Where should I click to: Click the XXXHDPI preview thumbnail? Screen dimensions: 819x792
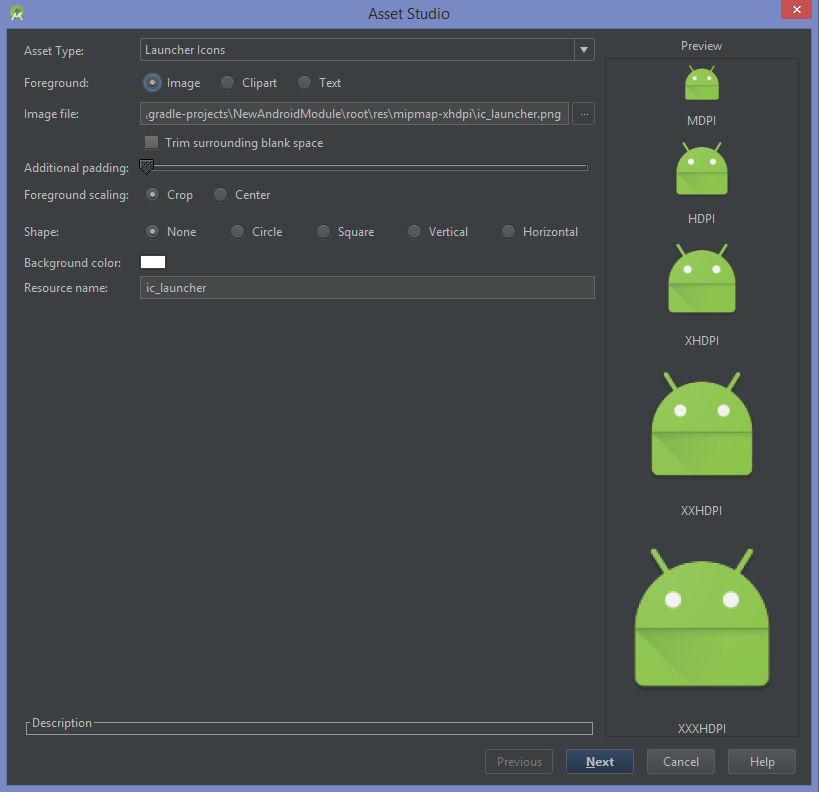701,617
